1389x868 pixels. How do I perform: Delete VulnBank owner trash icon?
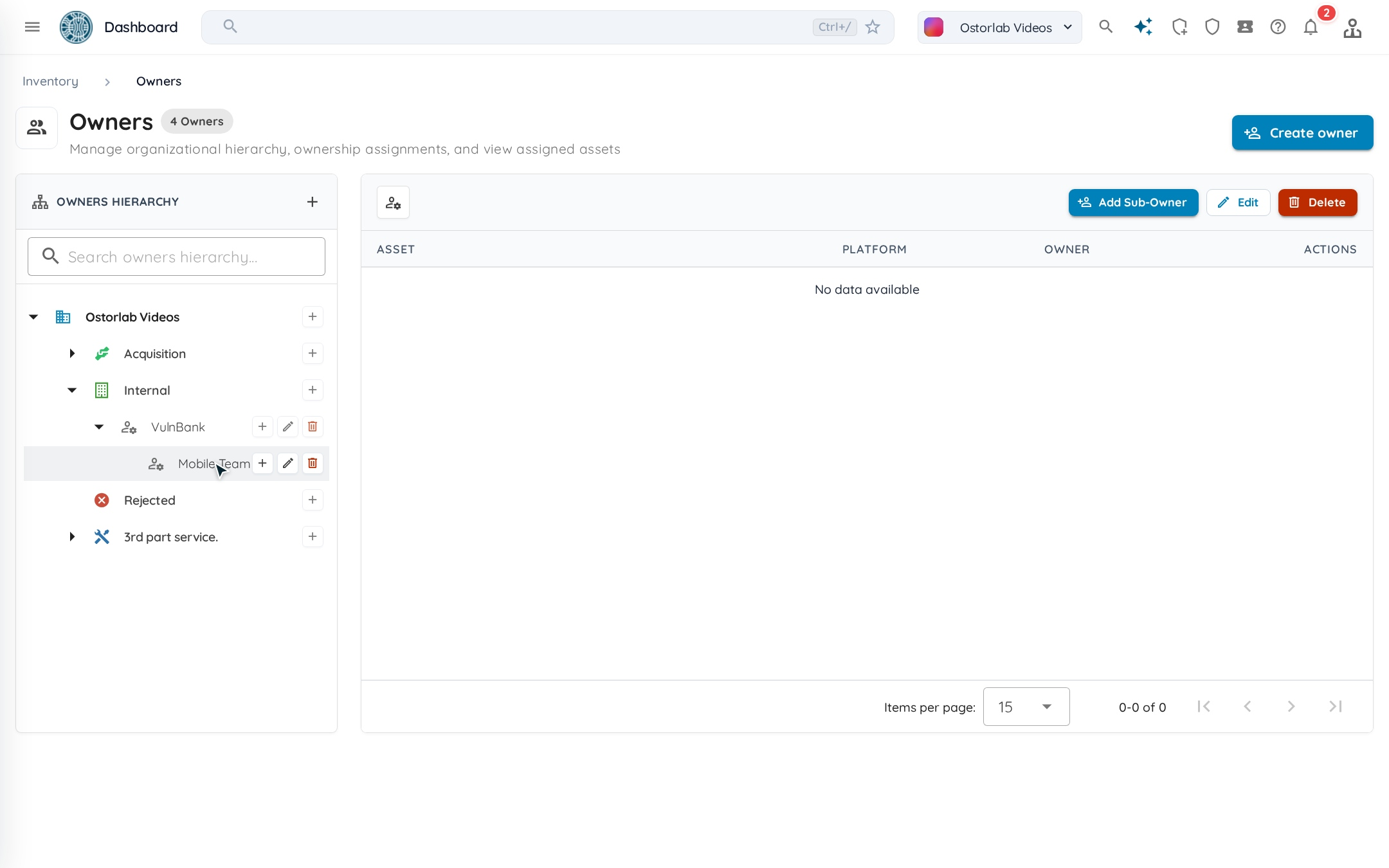[x=313, y=426]
